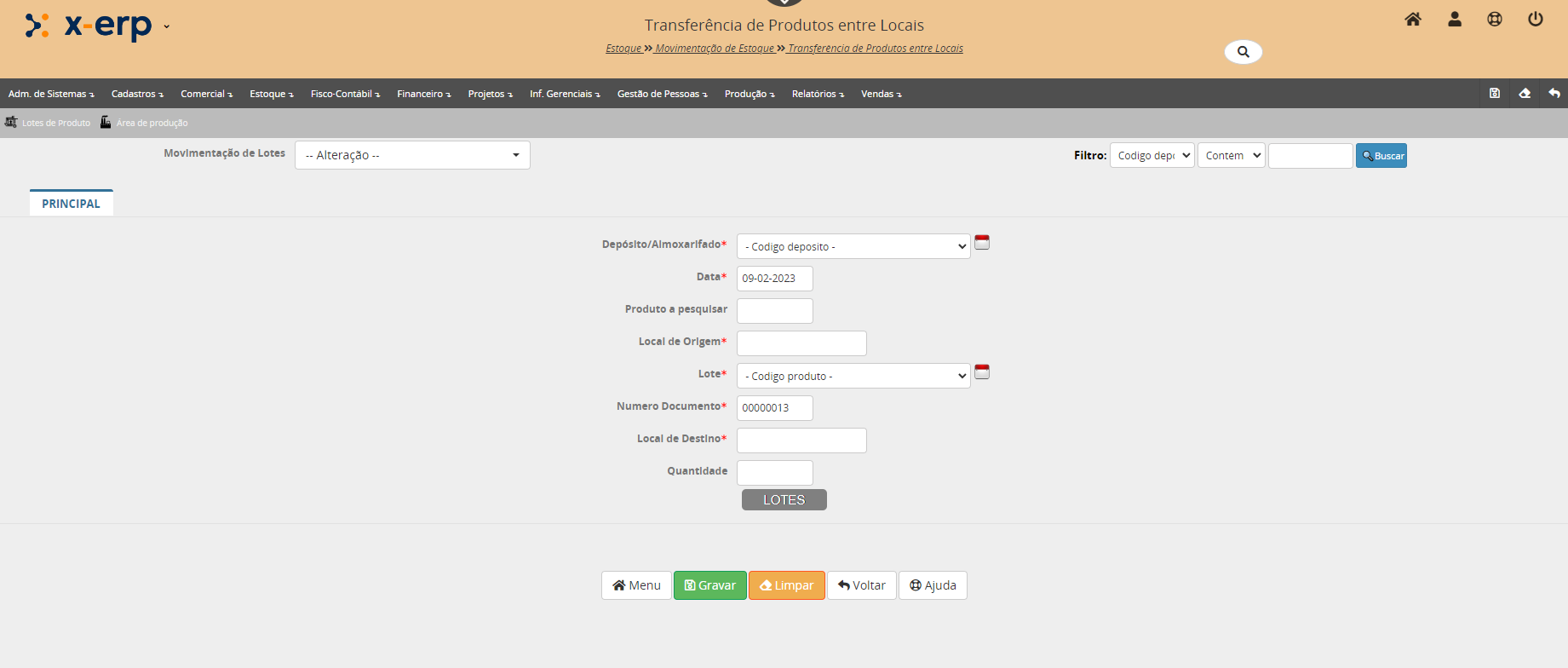
Task: Expand the Movimentação de Lotes dropdown
Action: coord(412,155)
